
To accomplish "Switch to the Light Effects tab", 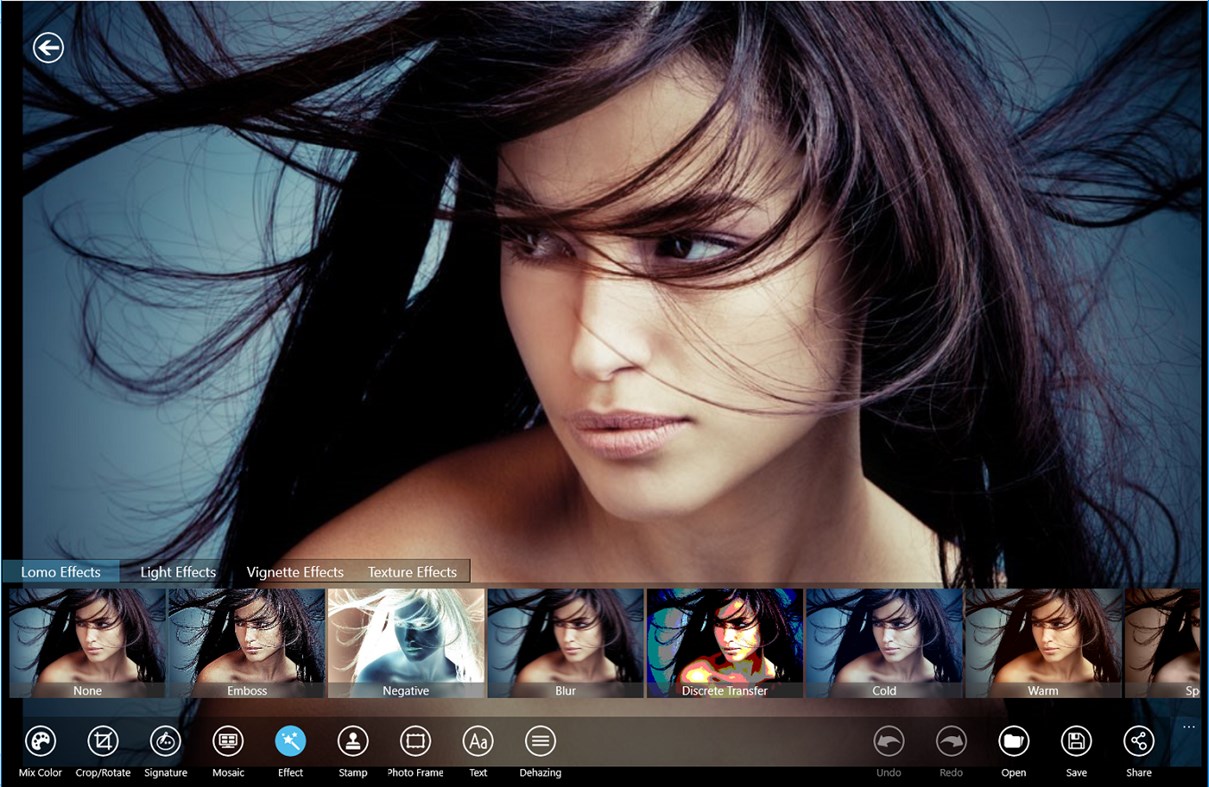I will tap(177, 571).
